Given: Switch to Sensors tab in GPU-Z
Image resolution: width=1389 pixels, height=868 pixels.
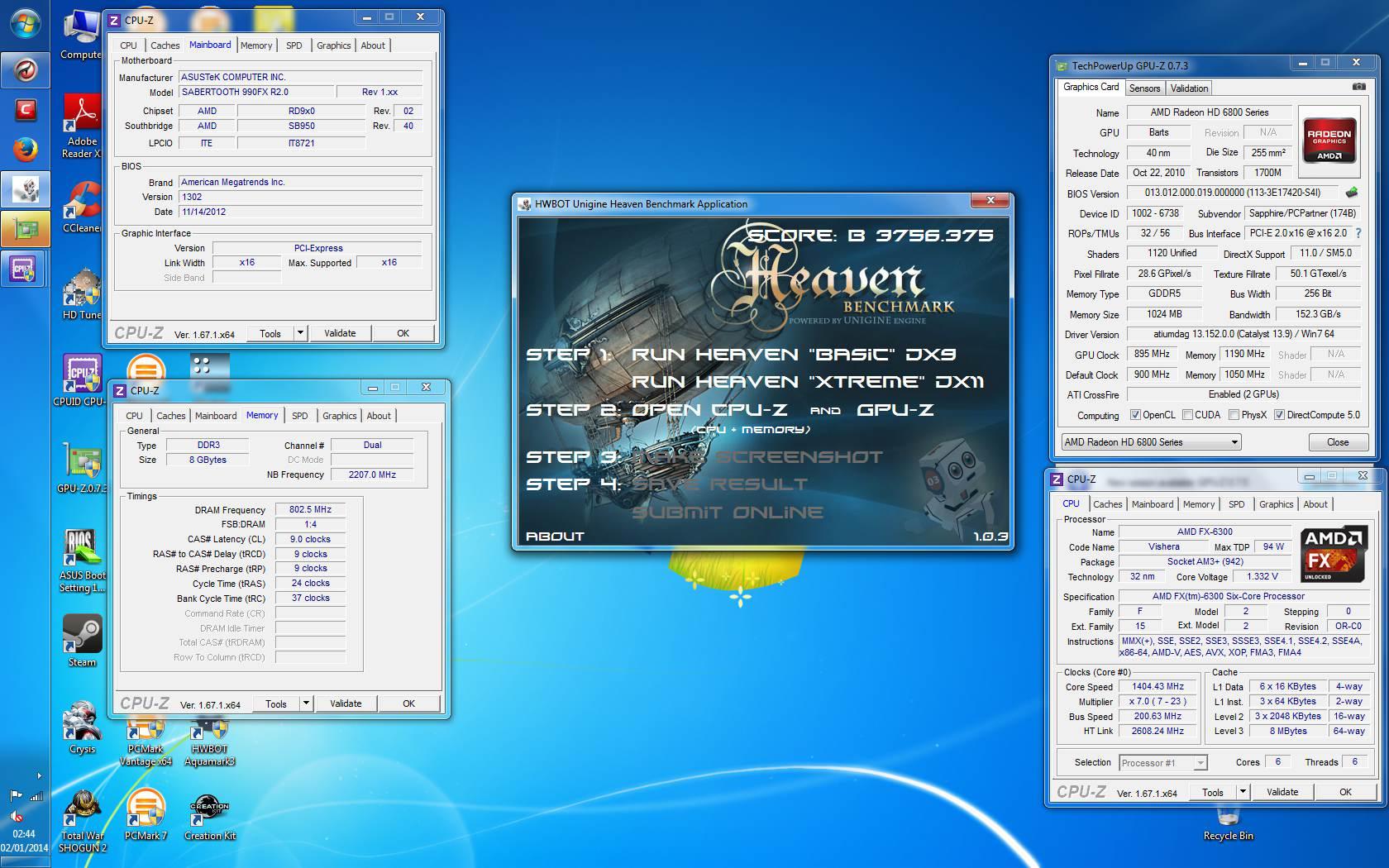Looking at the screenshot, I should [x=1144, y=88].
